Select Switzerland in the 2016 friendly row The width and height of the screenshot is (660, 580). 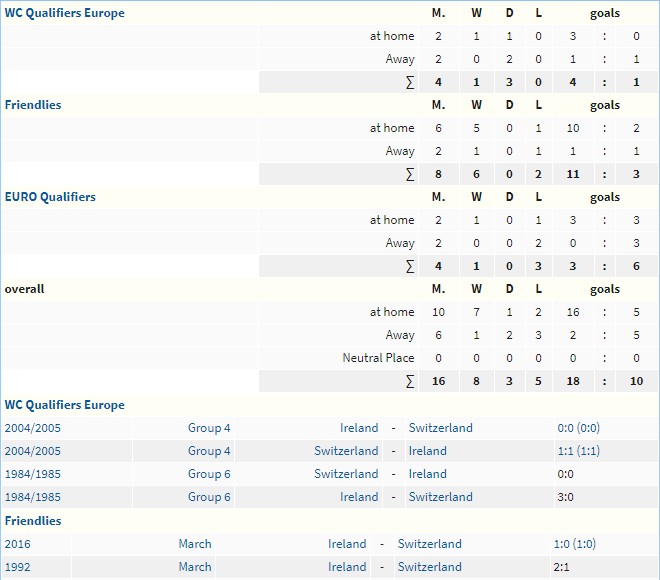click(430, 544)
